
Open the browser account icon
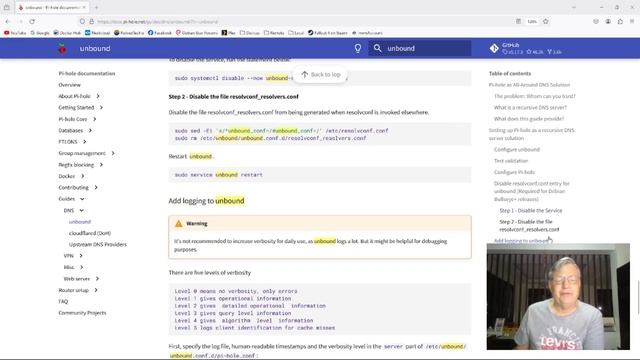(x=608, y=21)
